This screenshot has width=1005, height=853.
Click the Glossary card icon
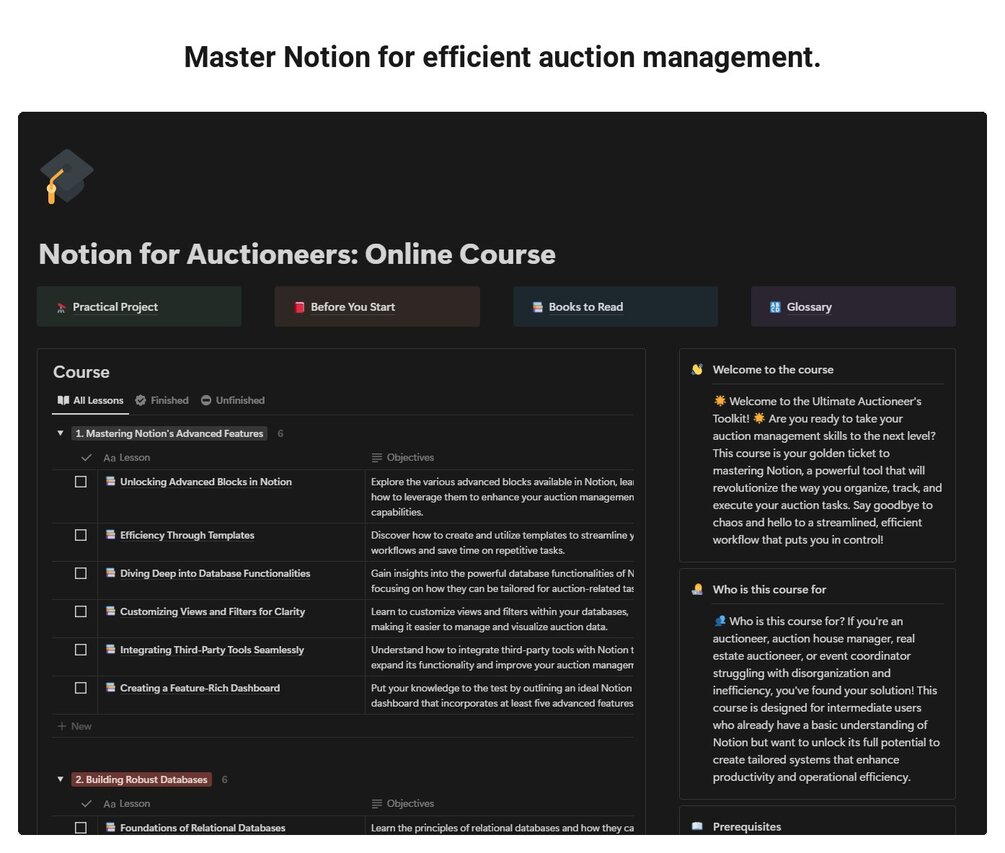point(775,307)
